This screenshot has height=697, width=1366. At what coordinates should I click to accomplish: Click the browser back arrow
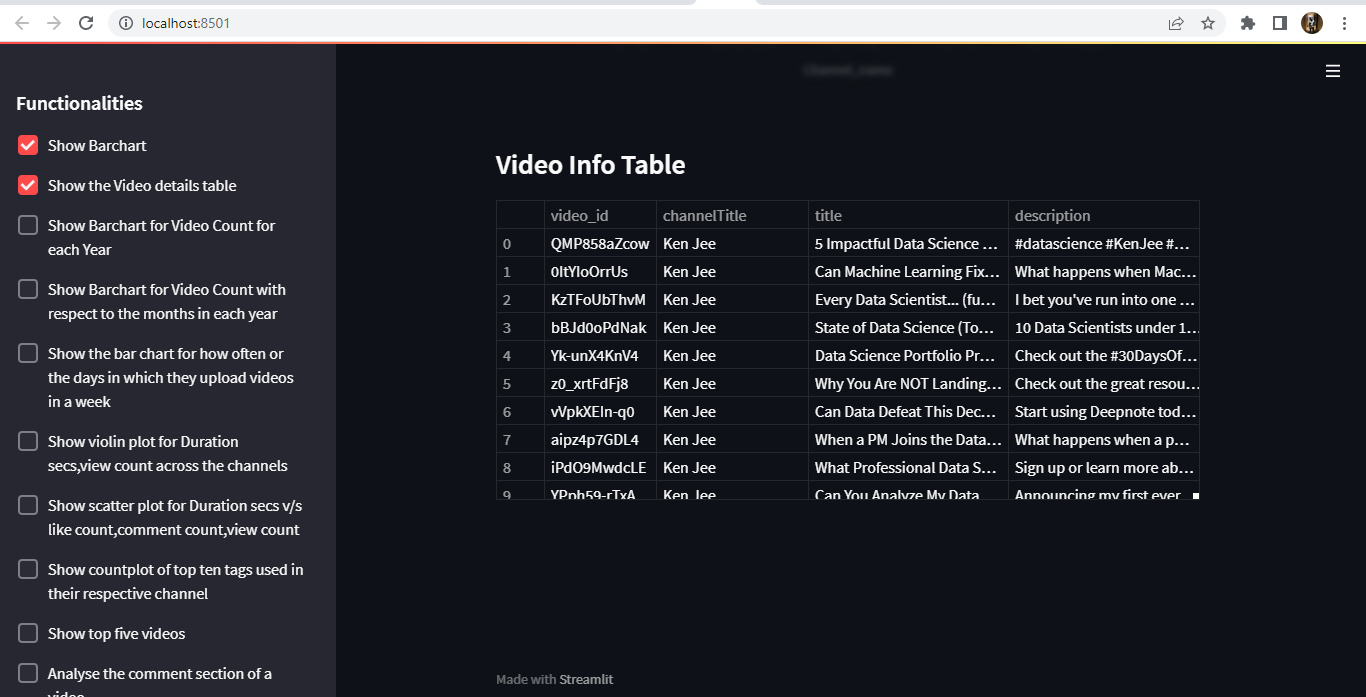click(x=21, y=22)
